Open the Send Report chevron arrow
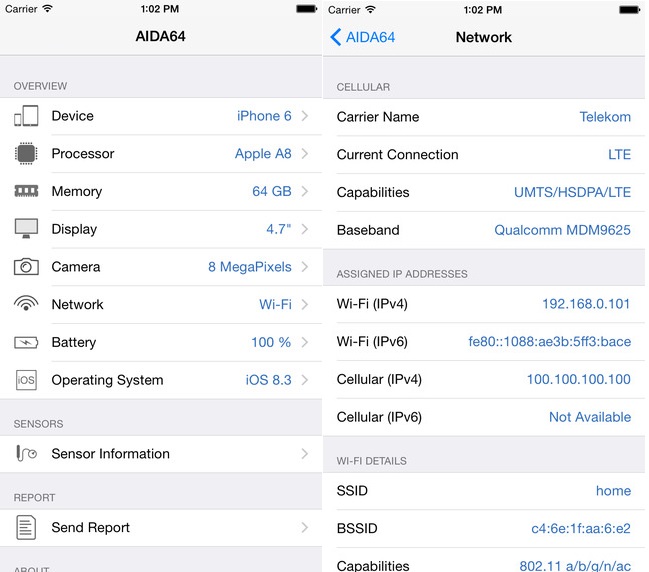Screen dimensions: 649x572 [304, 527]
